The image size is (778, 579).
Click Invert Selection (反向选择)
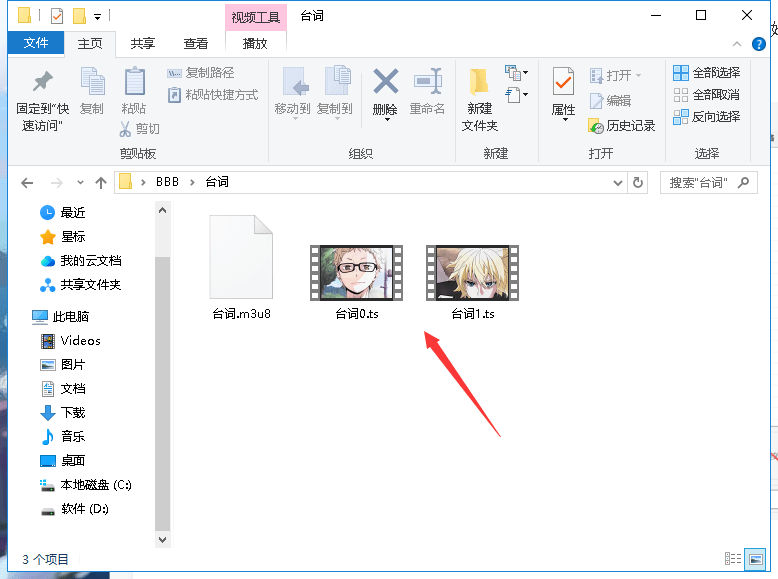coord(707,117)
